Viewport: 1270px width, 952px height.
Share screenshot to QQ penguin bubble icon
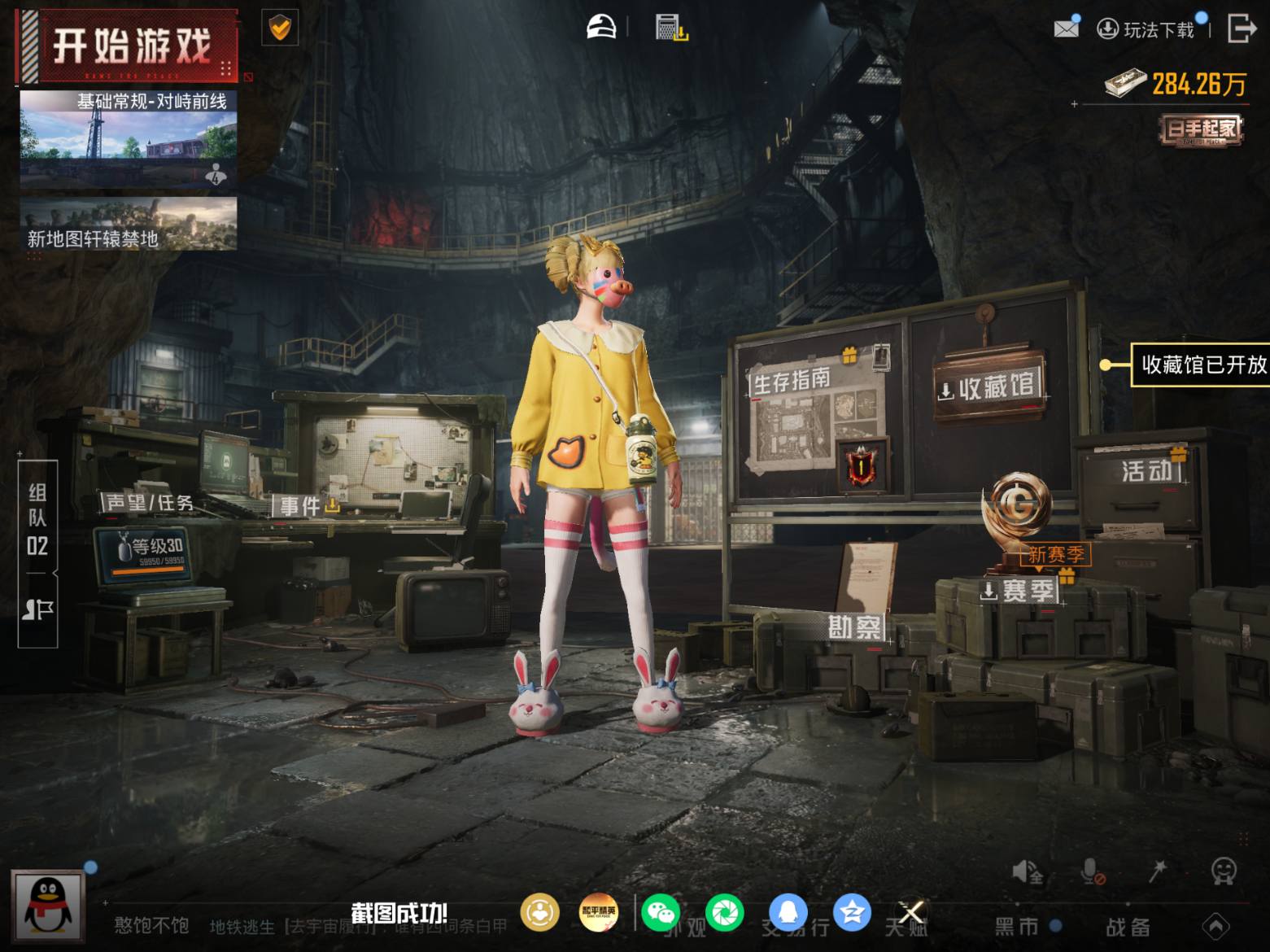[788, 912]
